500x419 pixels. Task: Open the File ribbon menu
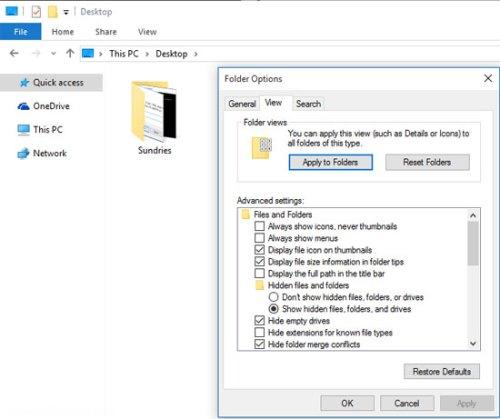tap(21, 32)
